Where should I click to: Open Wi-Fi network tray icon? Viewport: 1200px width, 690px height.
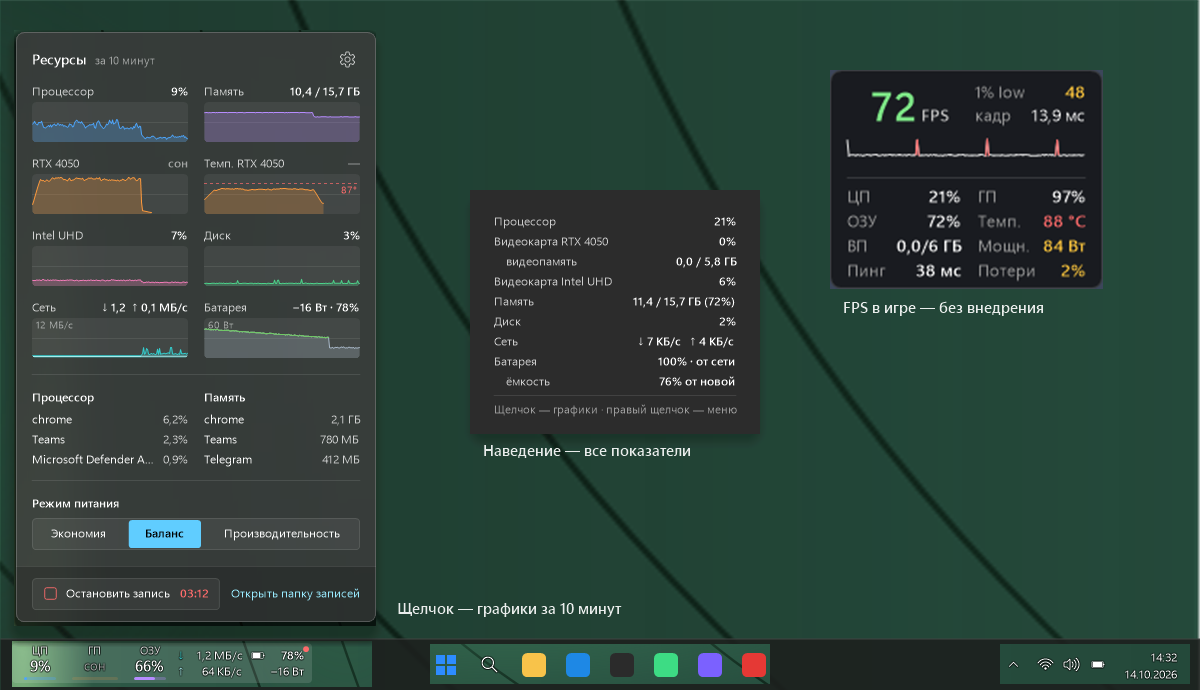click(1045, 664)
